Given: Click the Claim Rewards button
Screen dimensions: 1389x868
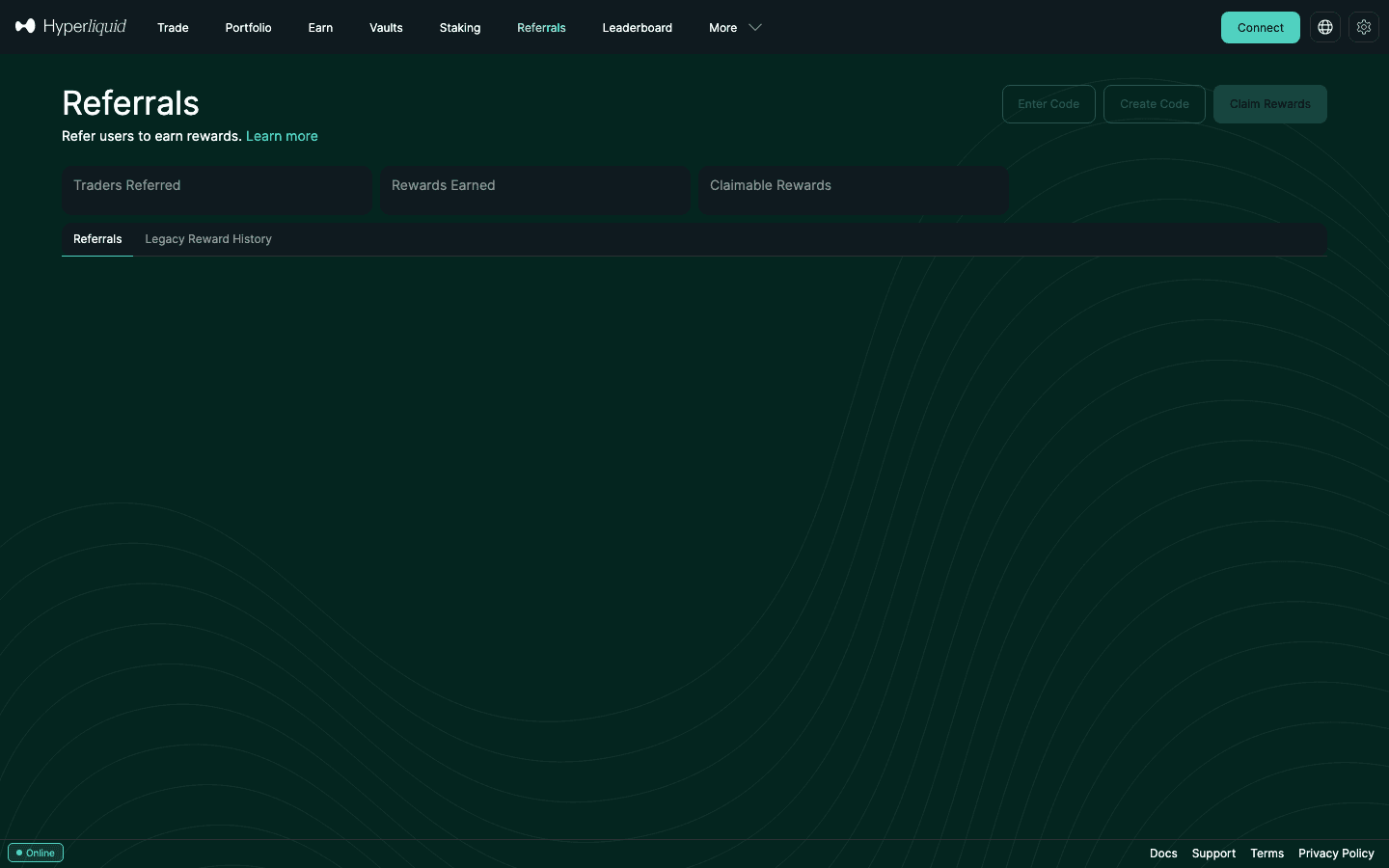Looking at the screenshot, I should pos(1270,104).
